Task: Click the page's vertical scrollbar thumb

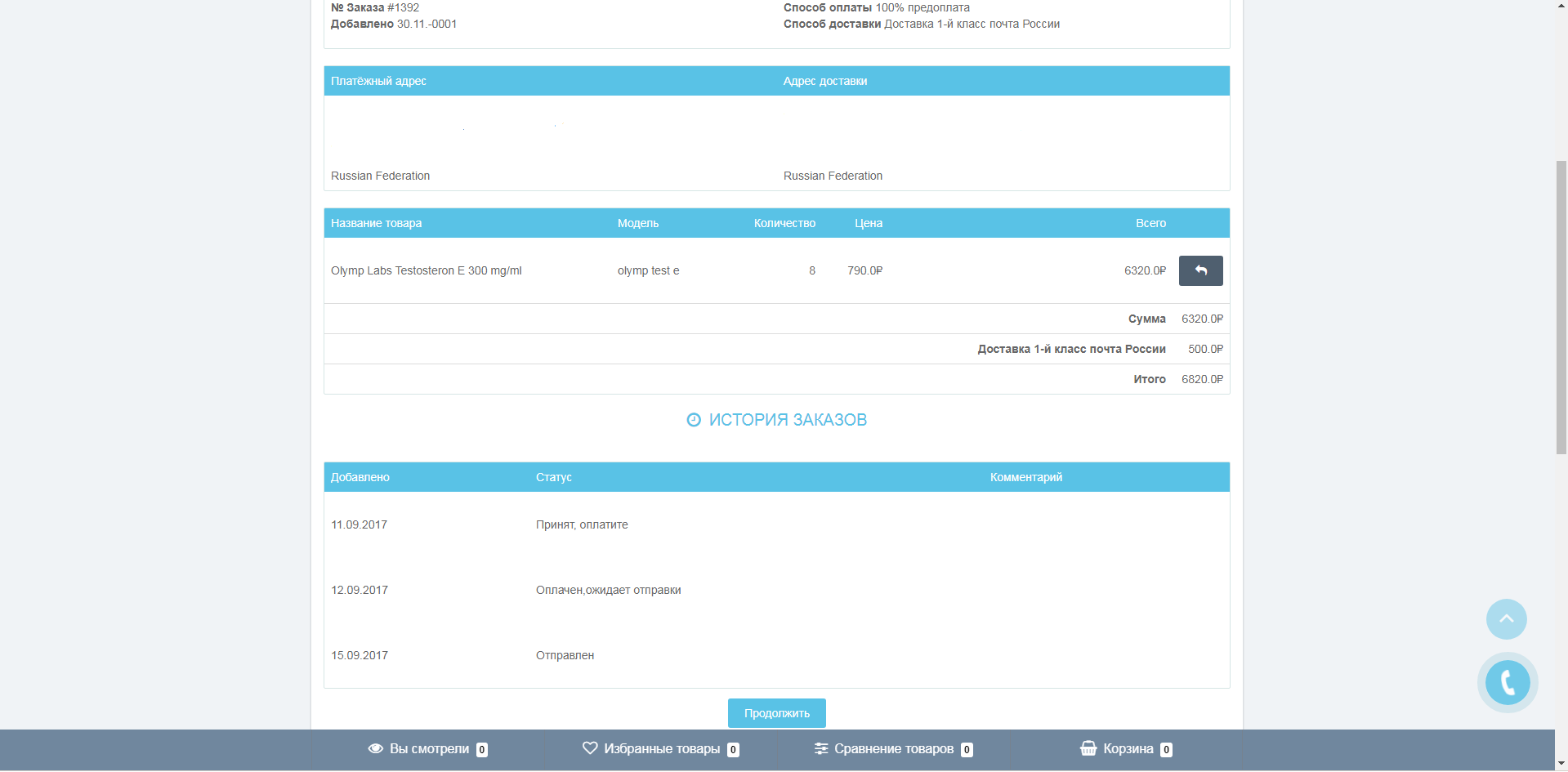Action: pos(1561,306)
